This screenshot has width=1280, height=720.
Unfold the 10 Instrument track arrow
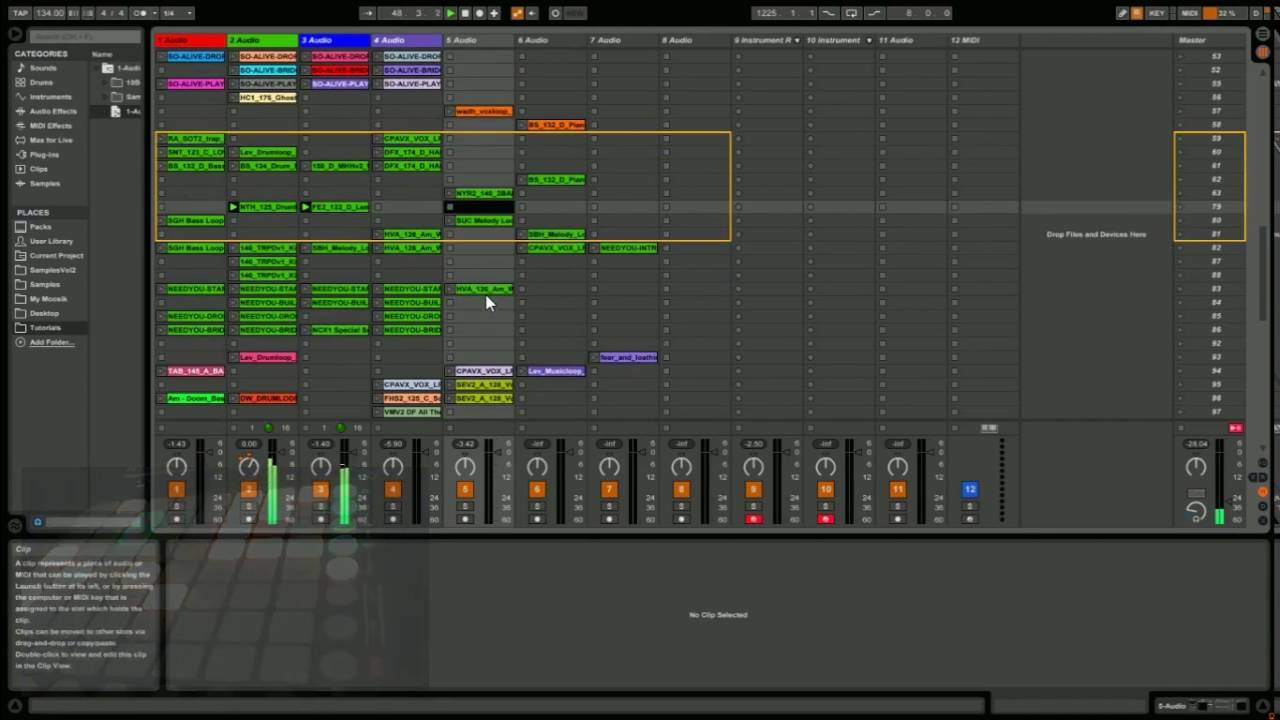869,40
